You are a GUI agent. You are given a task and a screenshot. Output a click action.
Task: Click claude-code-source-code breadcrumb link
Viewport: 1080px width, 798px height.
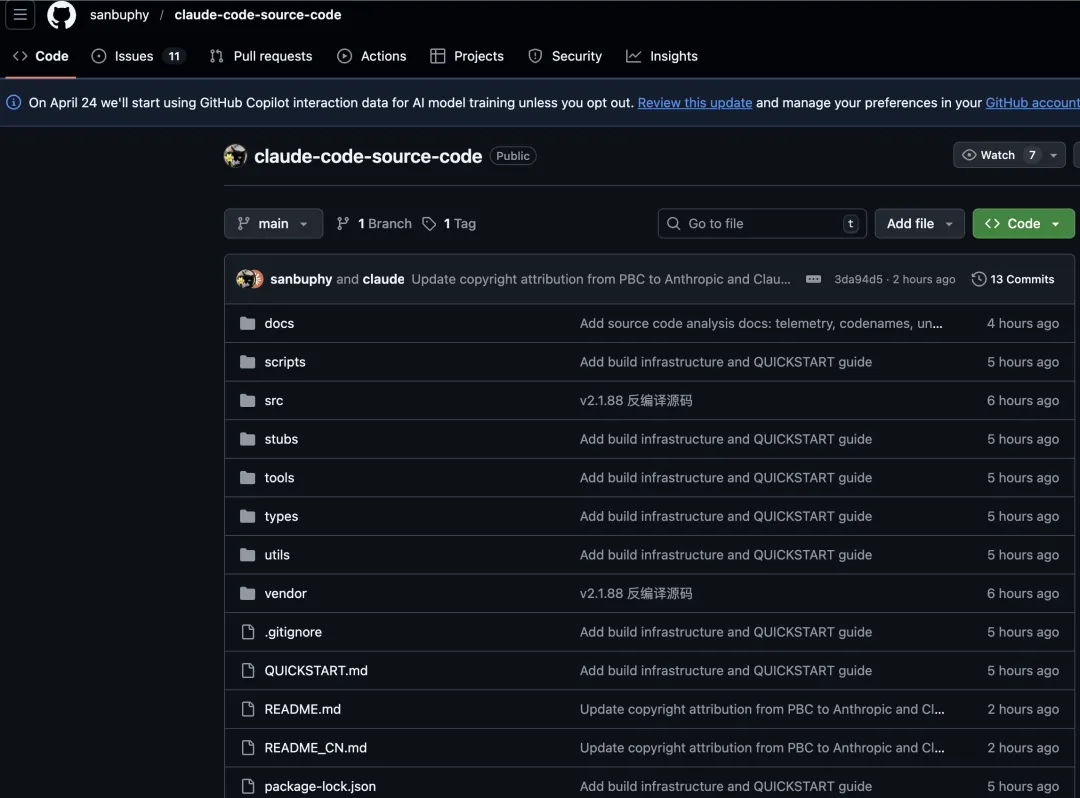(258, 14)
